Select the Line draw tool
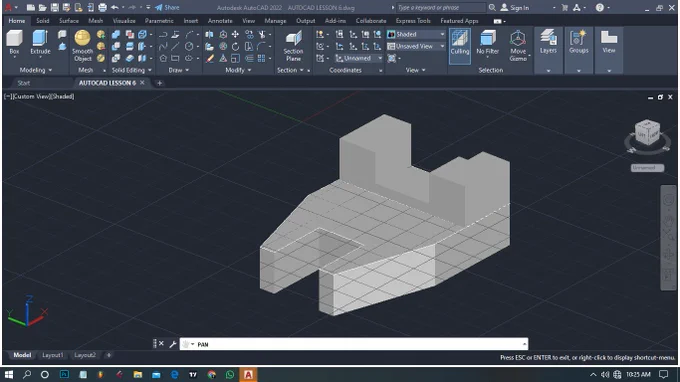 pos(175,46)
